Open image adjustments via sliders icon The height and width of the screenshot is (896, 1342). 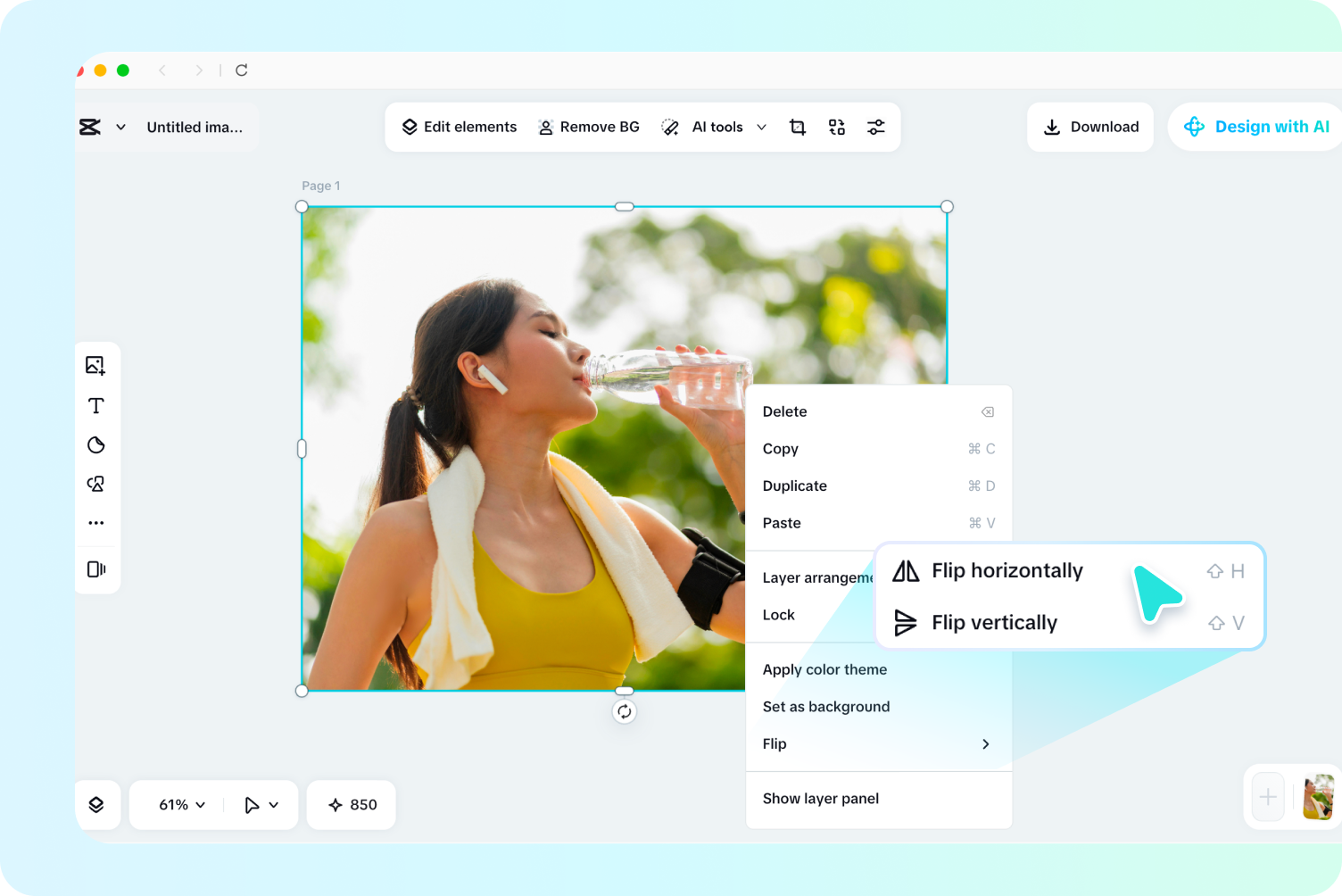[x=875, y=127]
